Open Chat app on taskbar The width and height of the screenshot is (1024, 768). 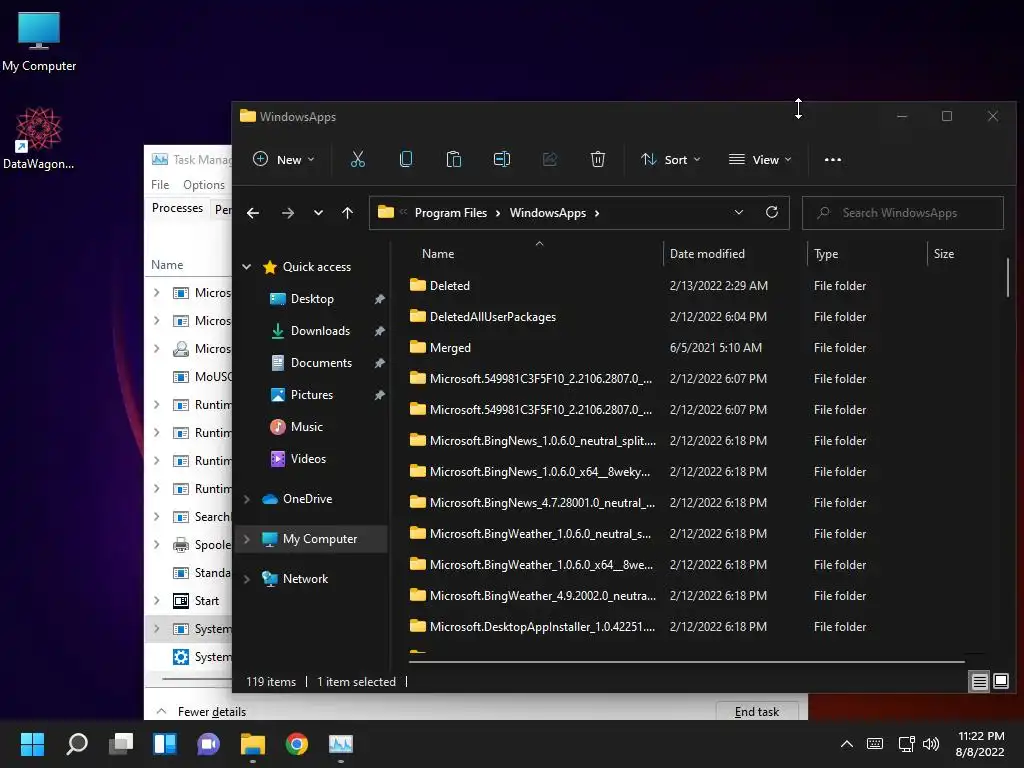[x=208, y=744]
